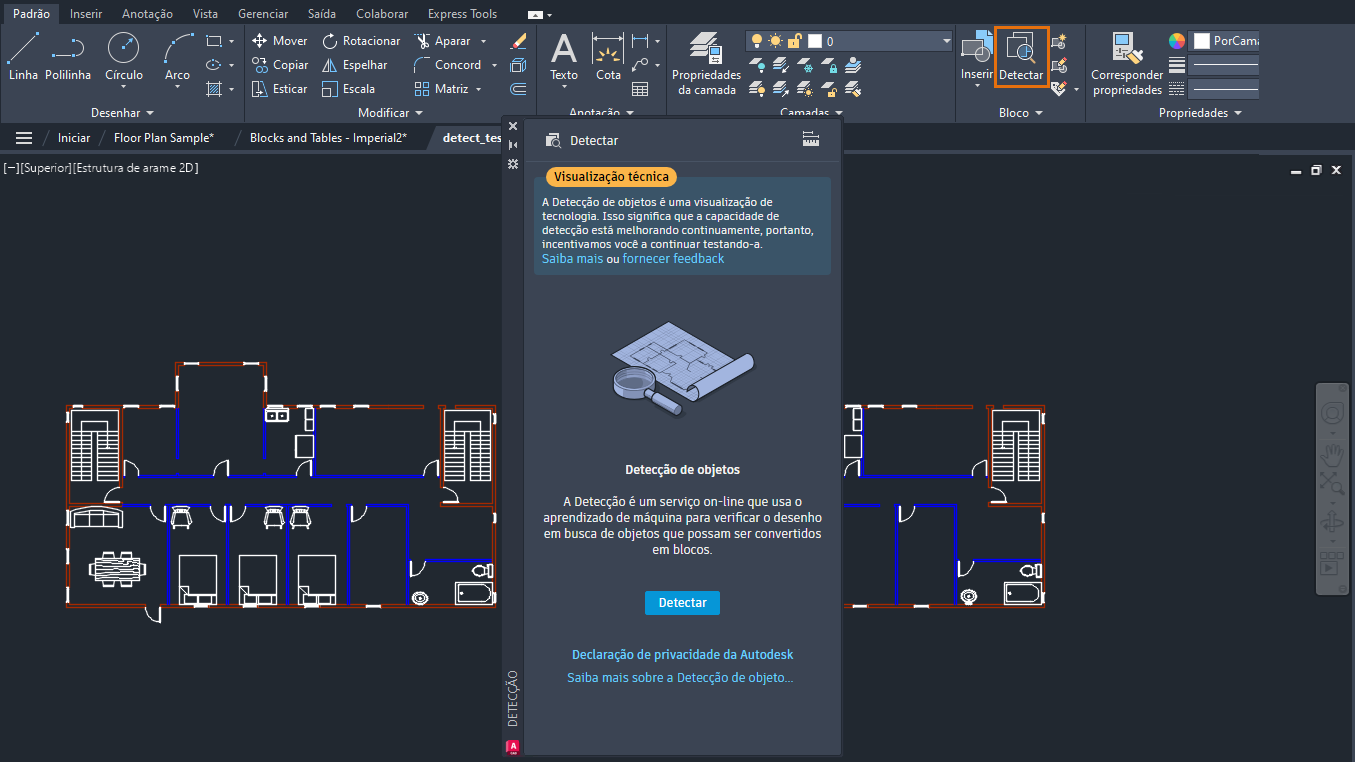
Task: Open the Detectar palette settings icon
Action: 811,140
